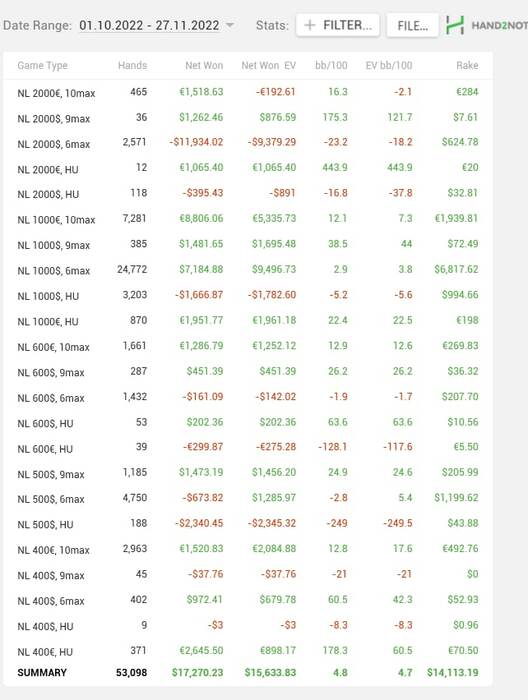Select the NL 600€, HU row

tap(248, 447)
